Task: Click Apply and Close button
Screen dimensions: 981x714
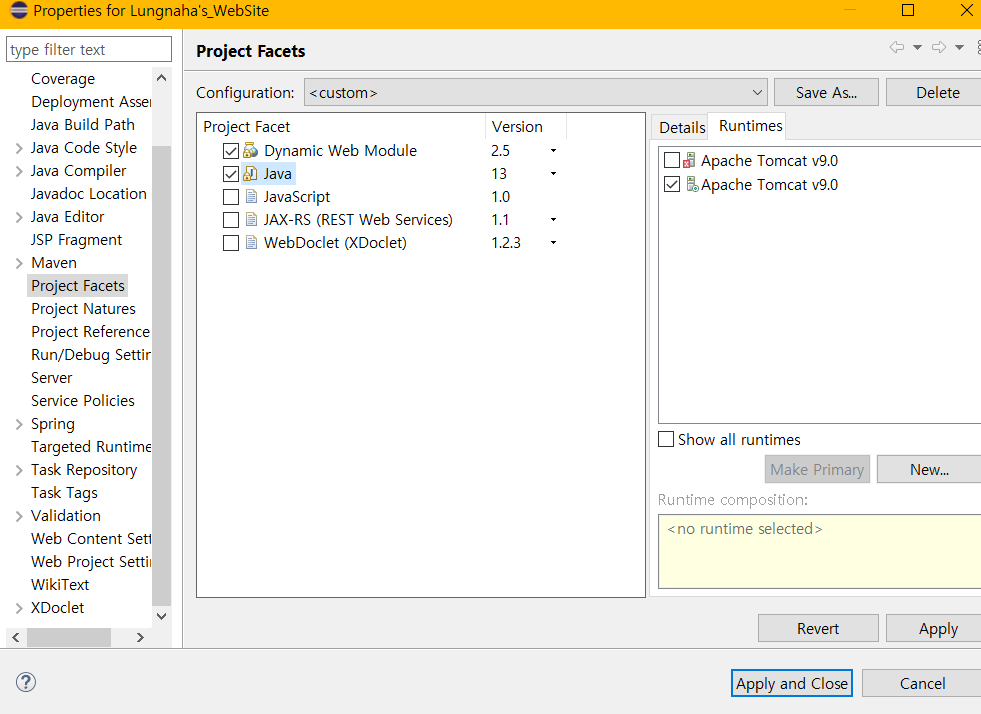Action: pyautogui.click(x=791, y=683)
